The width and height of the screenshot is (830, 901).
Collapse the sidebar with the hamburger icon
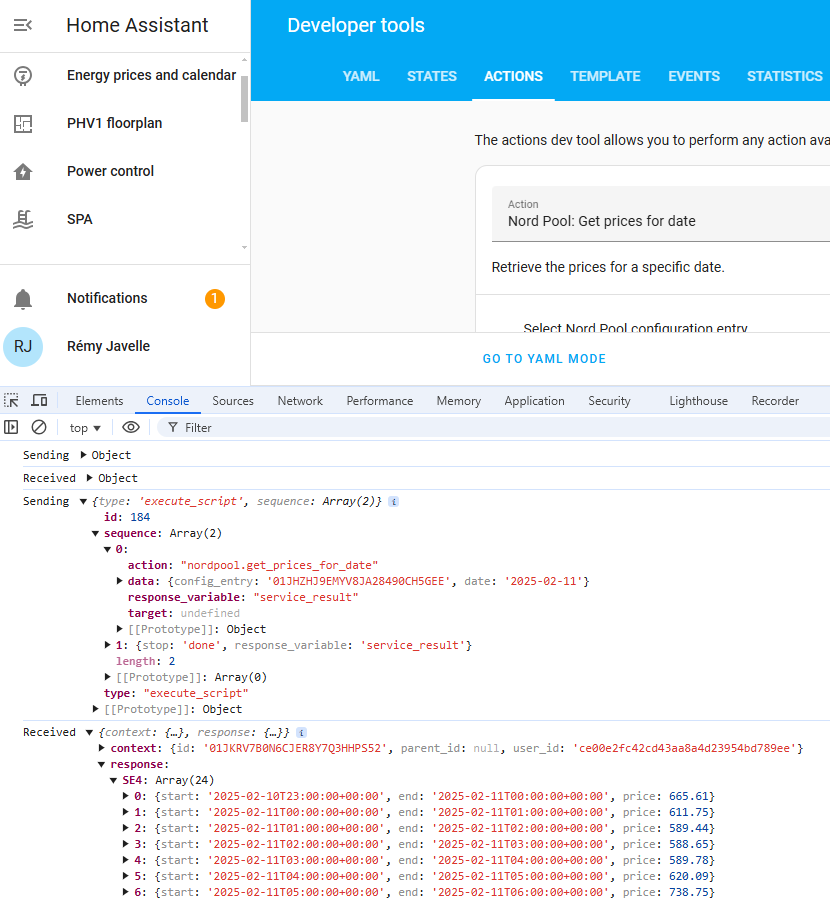click(x=22, y=25)
